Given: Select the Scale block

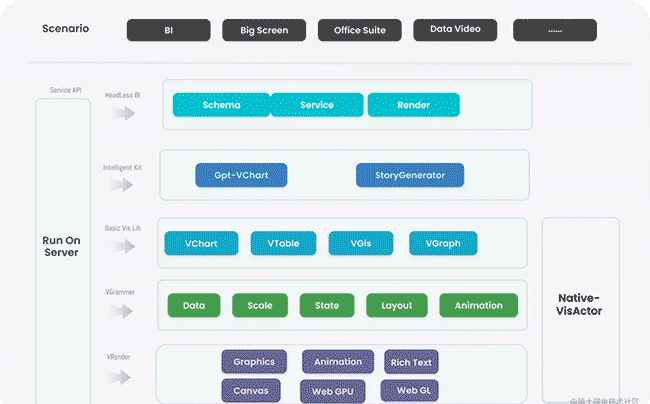Looking at the screenshot, I should point(260,305).
